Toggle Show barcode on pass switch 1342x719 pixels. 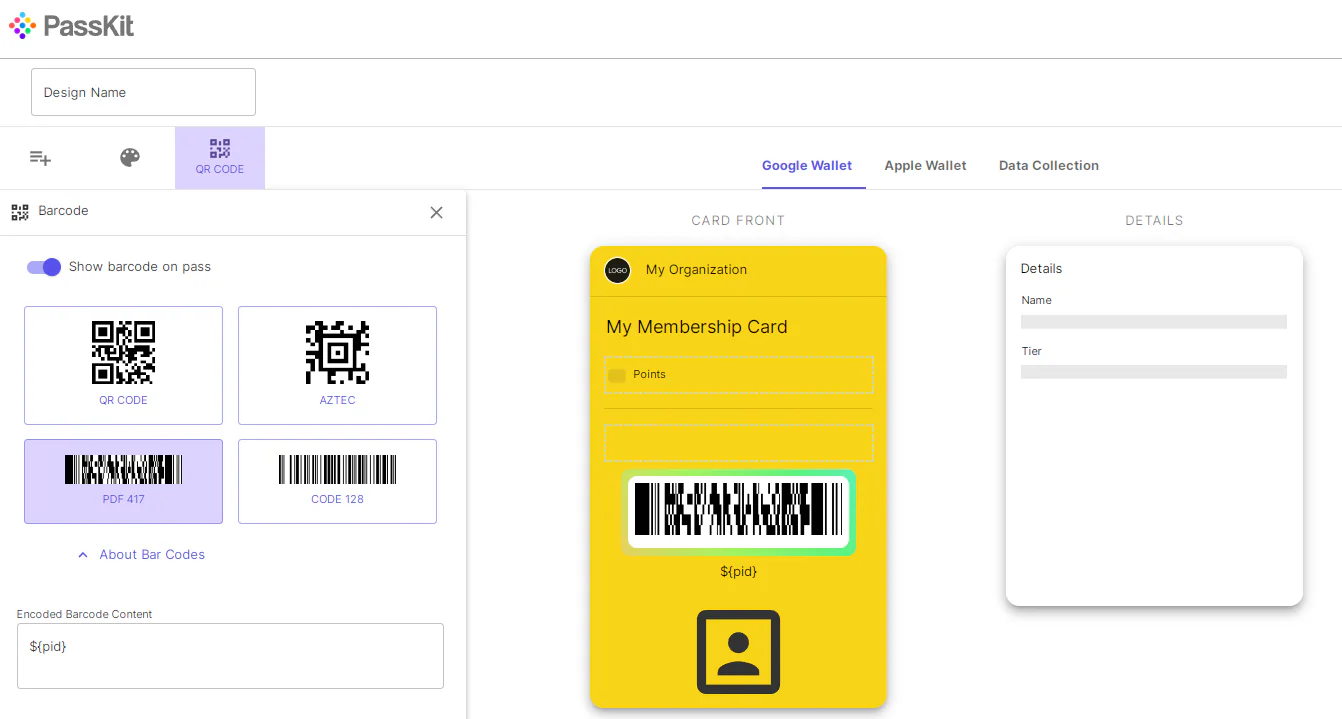pyautogui.click(x=44, y=267)
